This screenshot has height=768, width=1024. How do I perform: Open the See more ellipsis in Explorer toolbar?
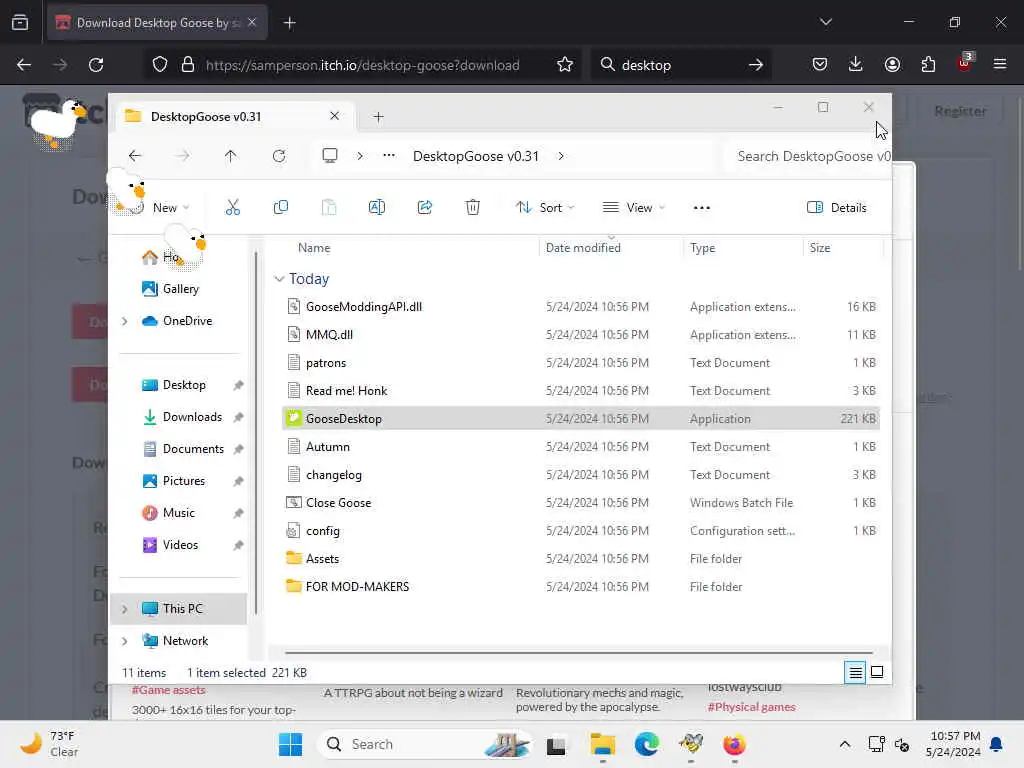coord(701,208)
